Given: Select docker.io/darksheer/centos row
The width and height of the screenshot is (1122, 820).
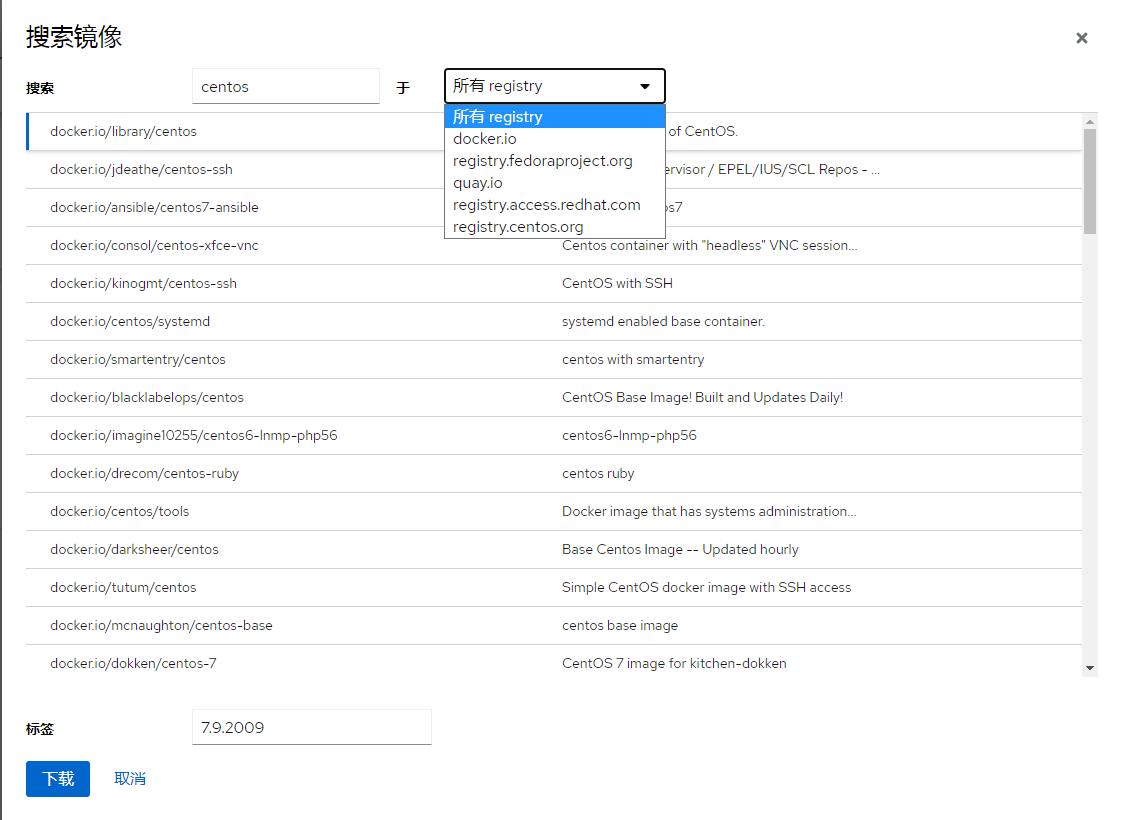Looking at the screenshot, I should [554, 549].
